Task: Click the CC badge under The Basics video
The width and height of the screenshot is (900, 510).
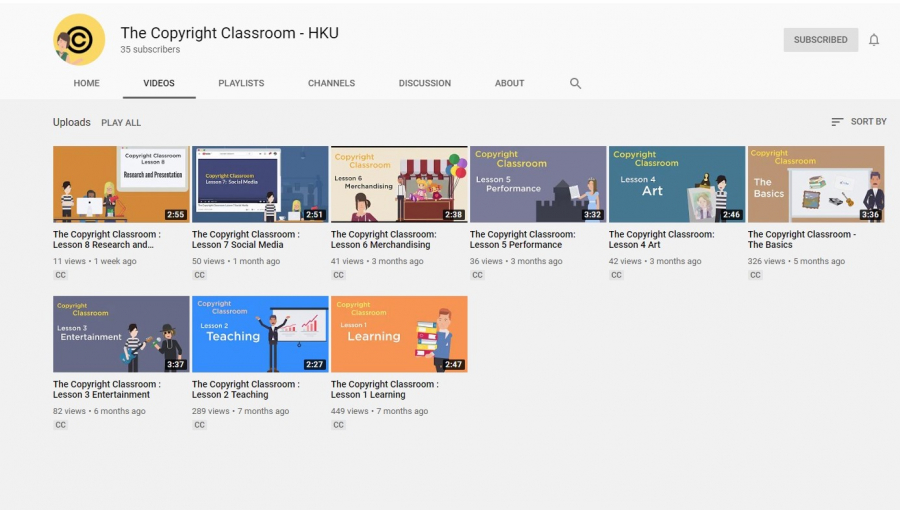Action: click(x=755, y=275)
